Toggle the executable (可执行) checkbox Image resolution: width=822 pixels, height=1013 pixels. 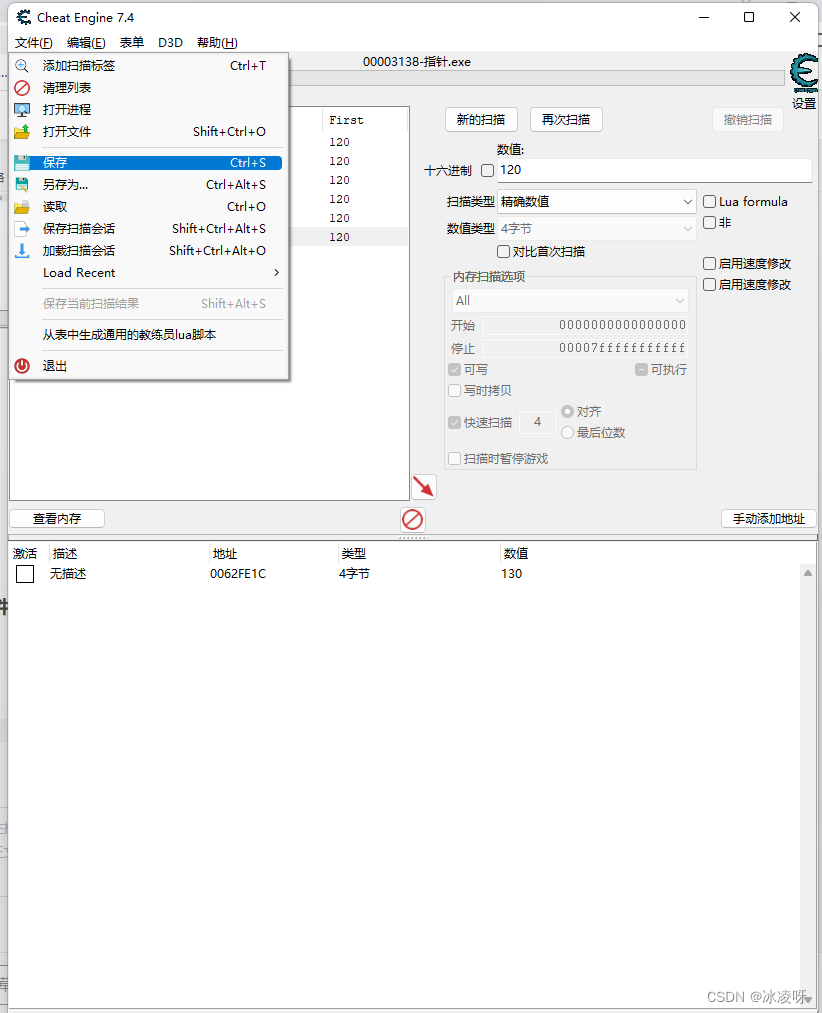(641, 370)
